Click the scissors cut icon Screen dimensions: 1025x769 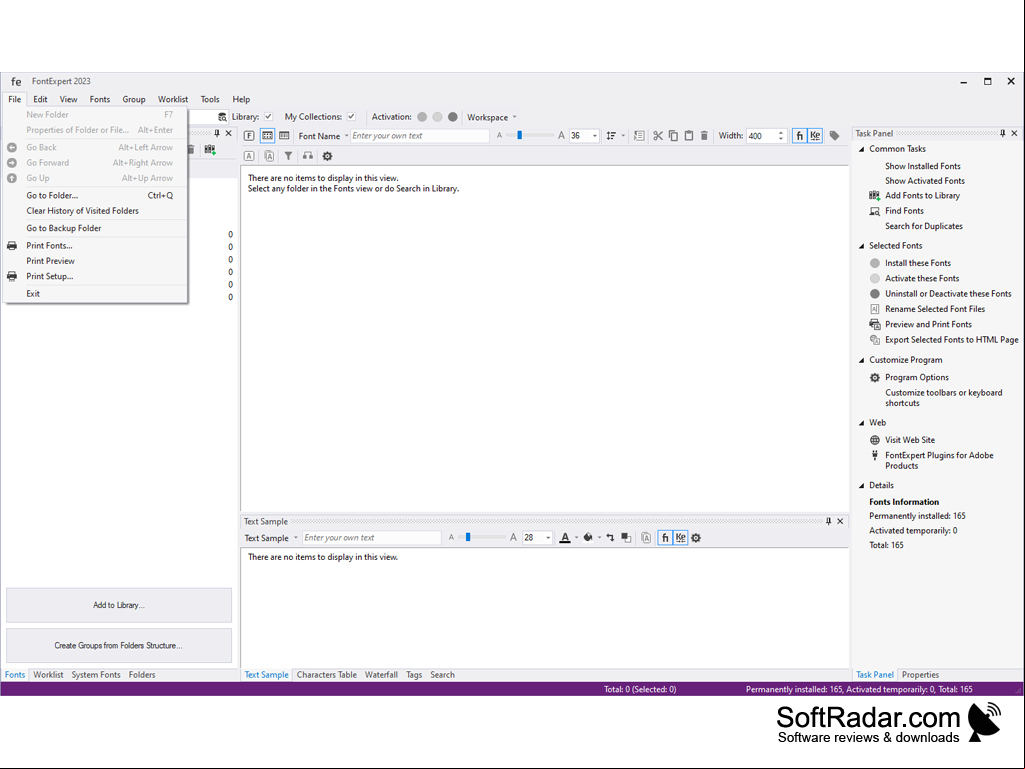tap(658, 135)
